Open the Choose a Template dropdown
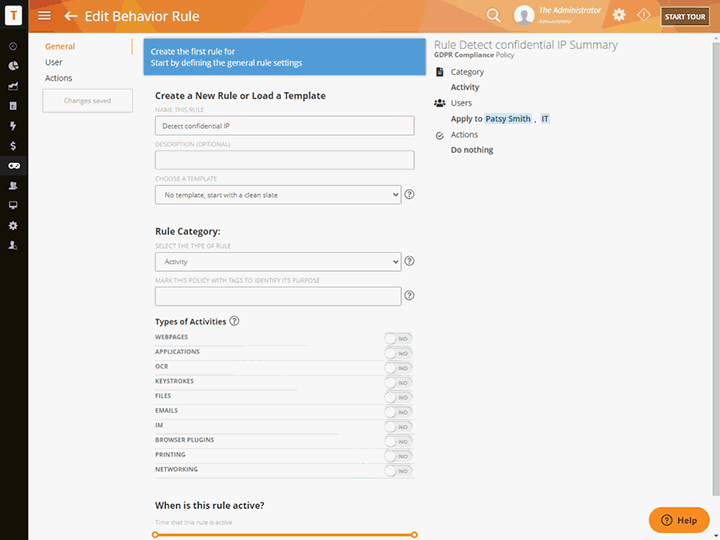720x540 pixels. [x=277, y=194]
